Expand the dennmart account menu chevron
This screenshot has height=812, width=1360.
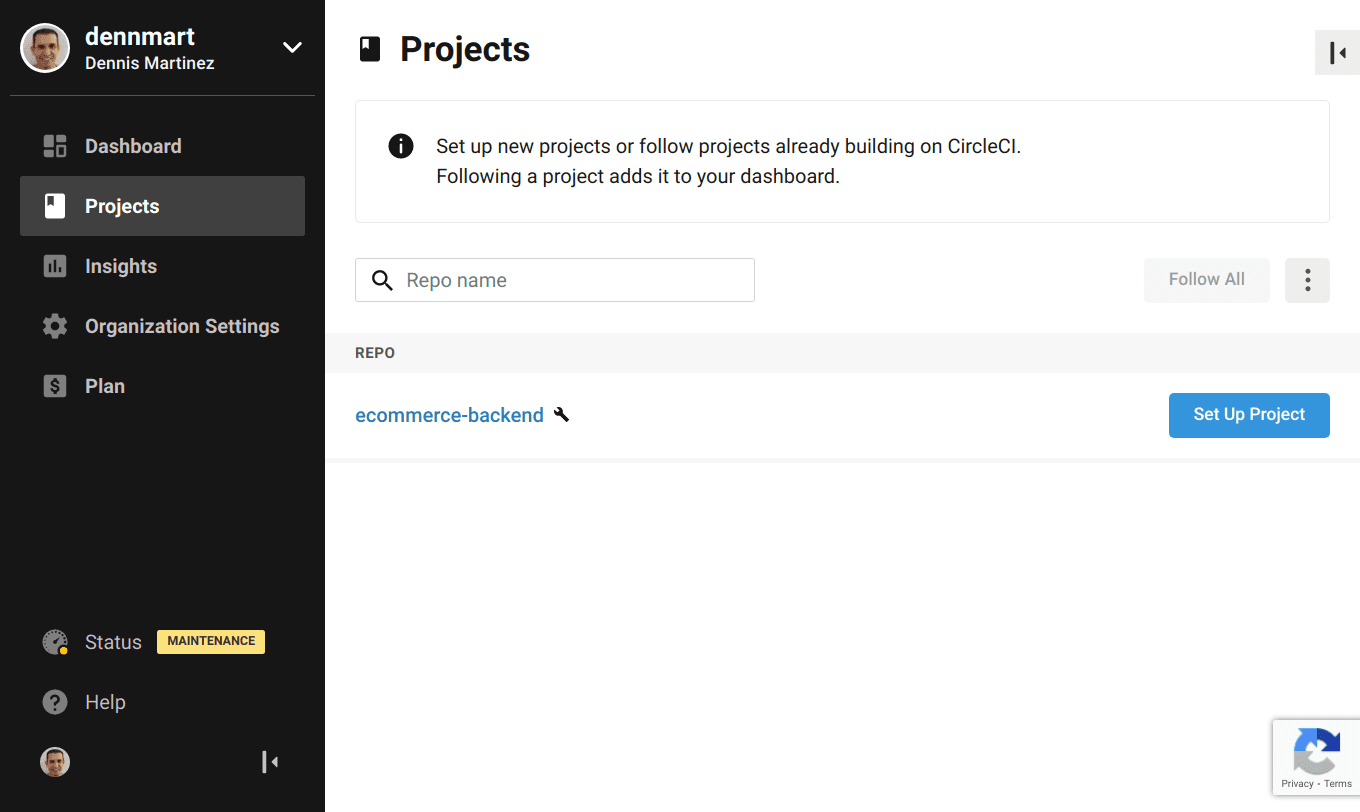[x=291, y=46]
